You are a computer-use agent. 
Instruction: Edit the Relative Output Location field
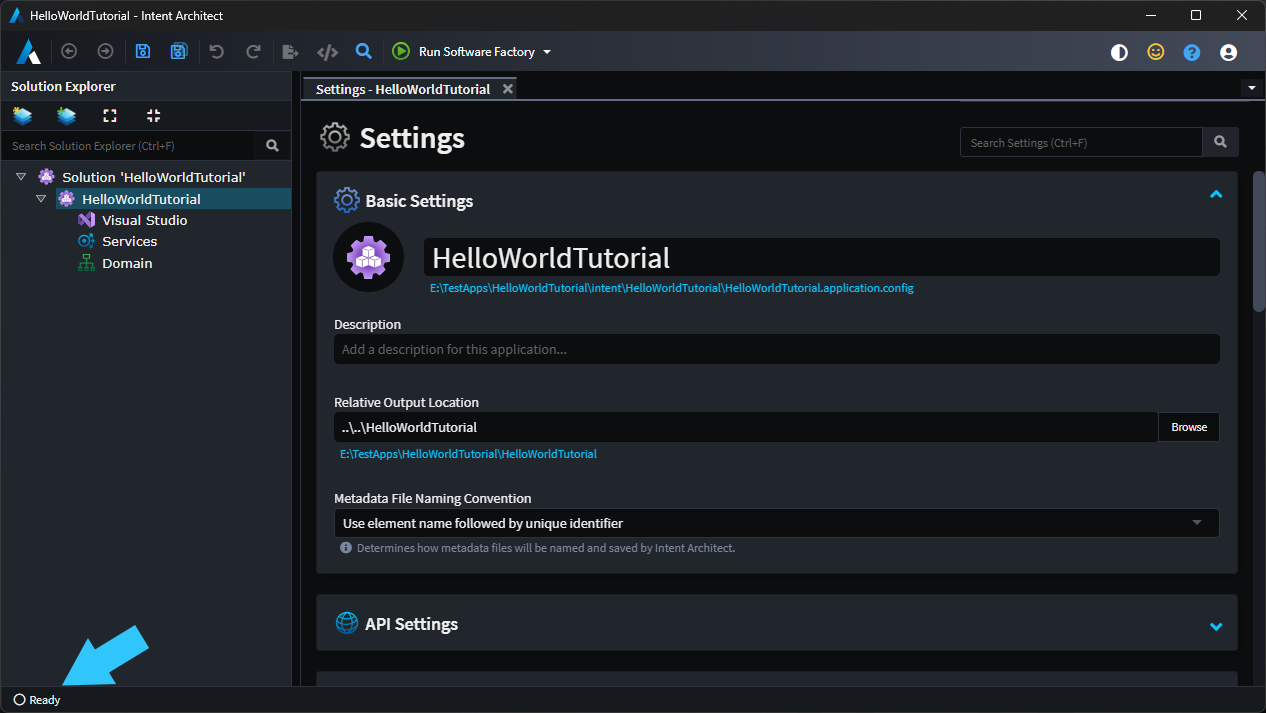click(746, 427)
